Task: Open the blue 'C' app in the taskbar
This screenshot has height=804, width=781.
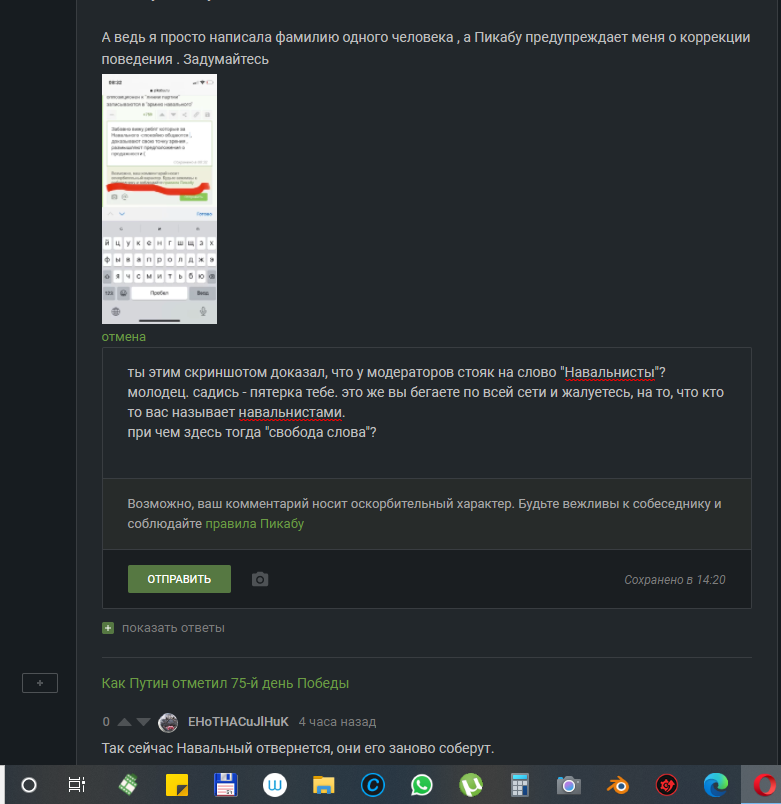Action: point(373,785)
